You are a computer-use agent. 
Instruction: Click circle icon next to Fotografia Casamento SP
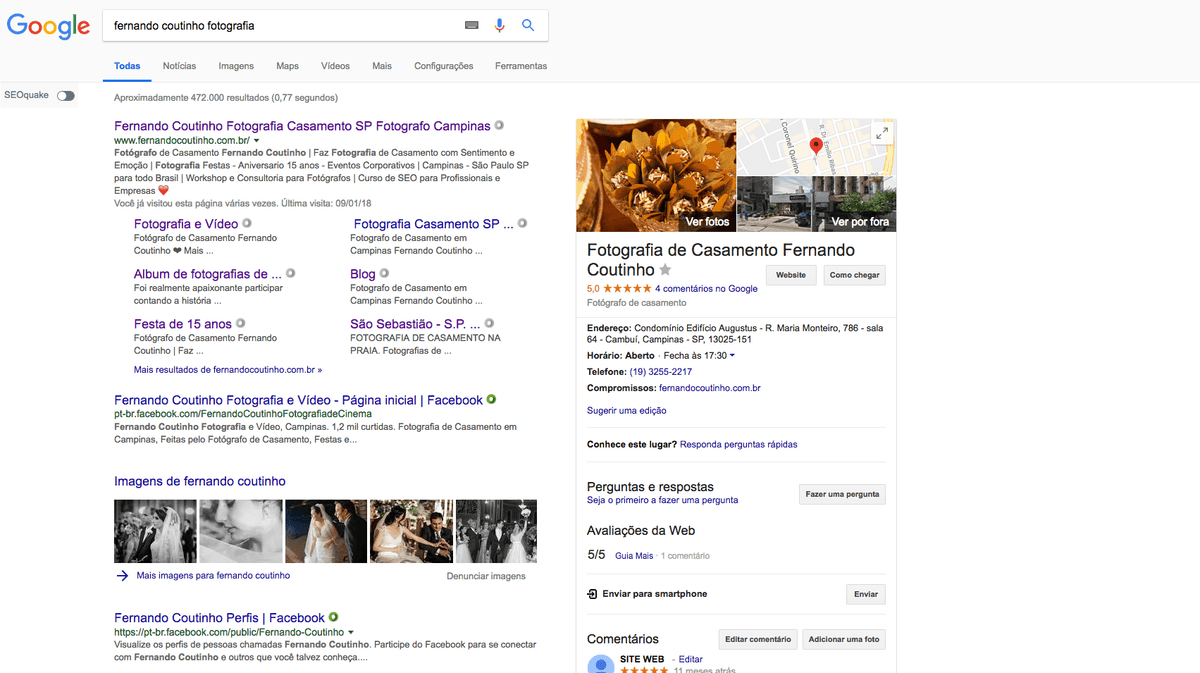pos(522,224)
